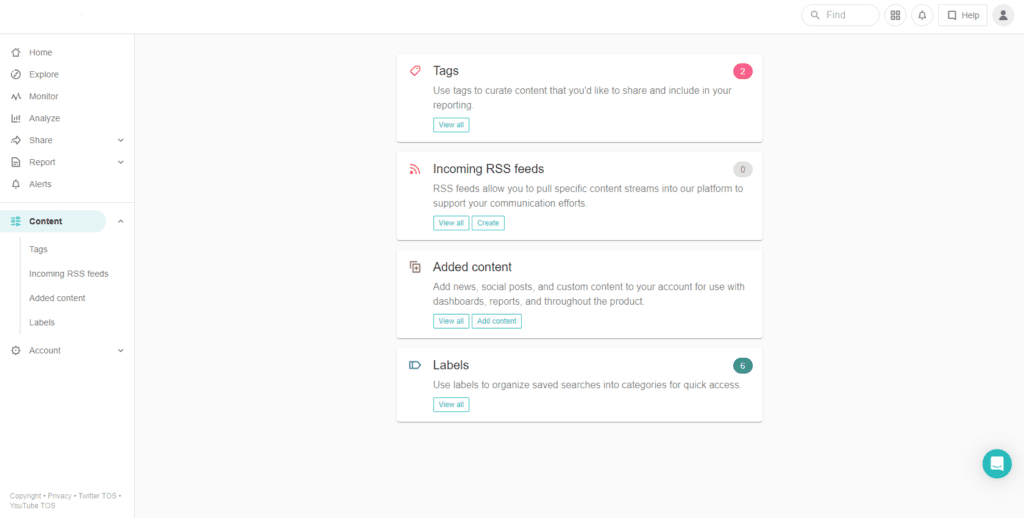The width and height of the screenshot is (1024, 518).
Task: Click the Content sliders icon
Action: 16,221
